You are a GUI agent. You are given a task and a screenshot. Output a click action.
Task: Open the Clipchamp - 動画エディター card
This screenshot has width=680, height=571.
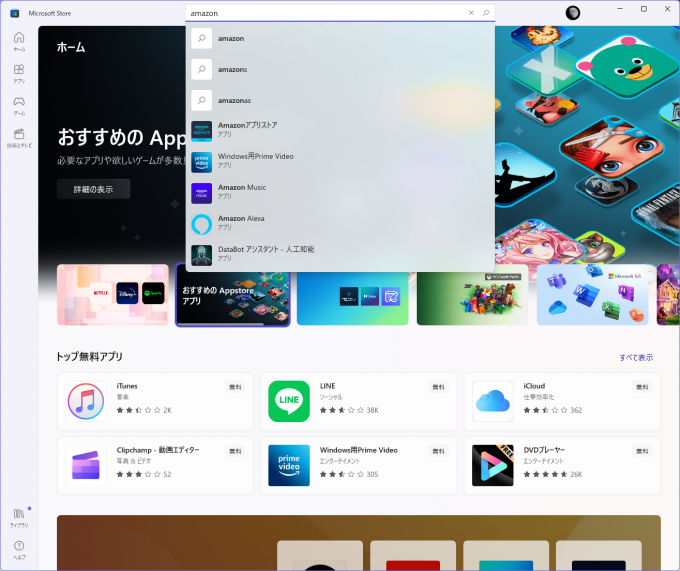point(155,465)
